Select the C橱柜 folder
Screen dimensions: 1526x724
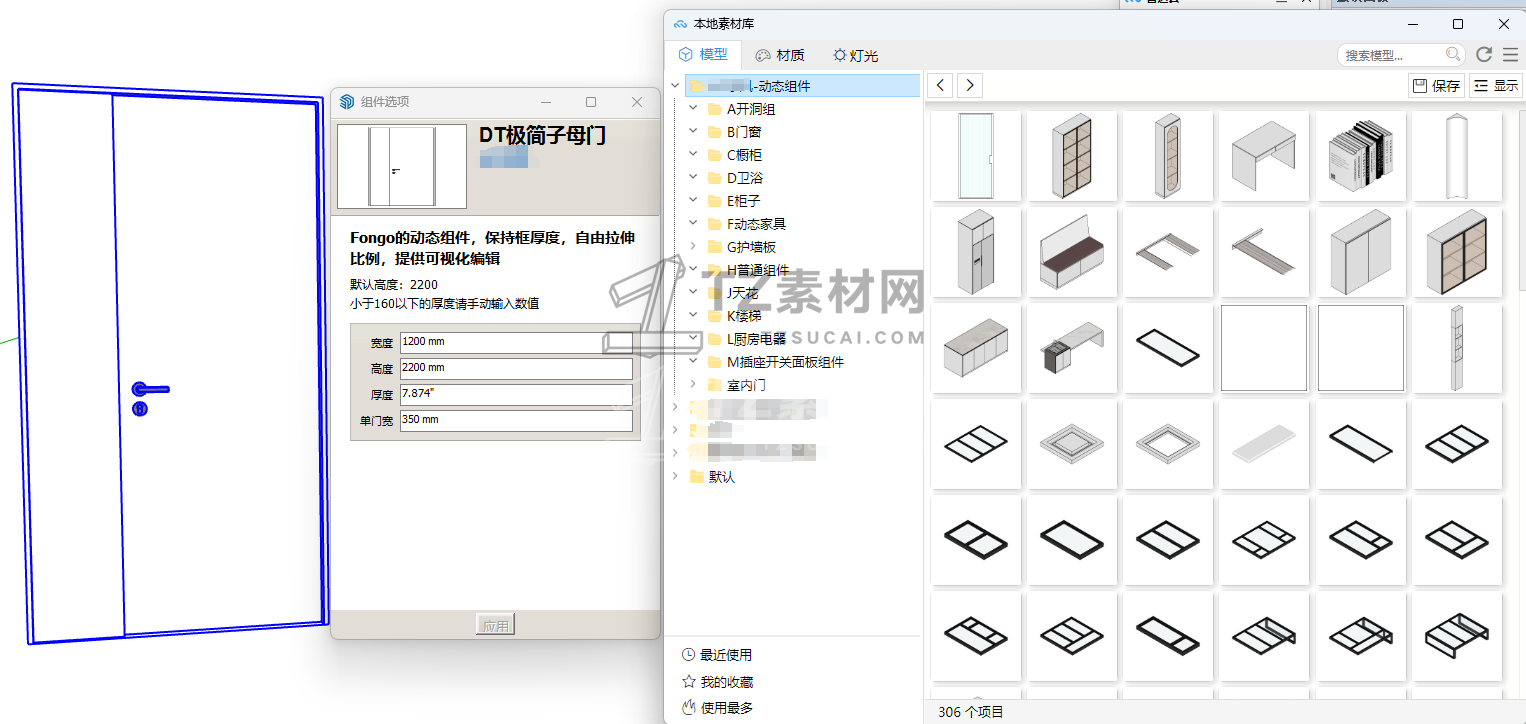coord(734,155)
